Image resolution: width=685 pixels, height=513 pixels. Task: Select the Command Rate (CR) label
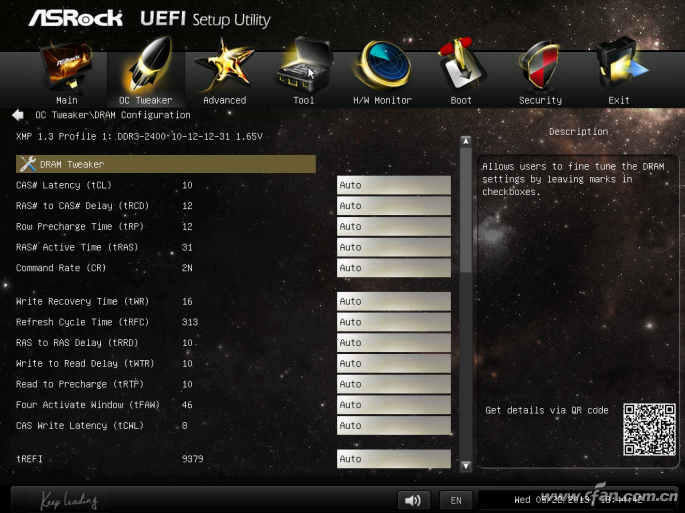click(x=61, y=268)
